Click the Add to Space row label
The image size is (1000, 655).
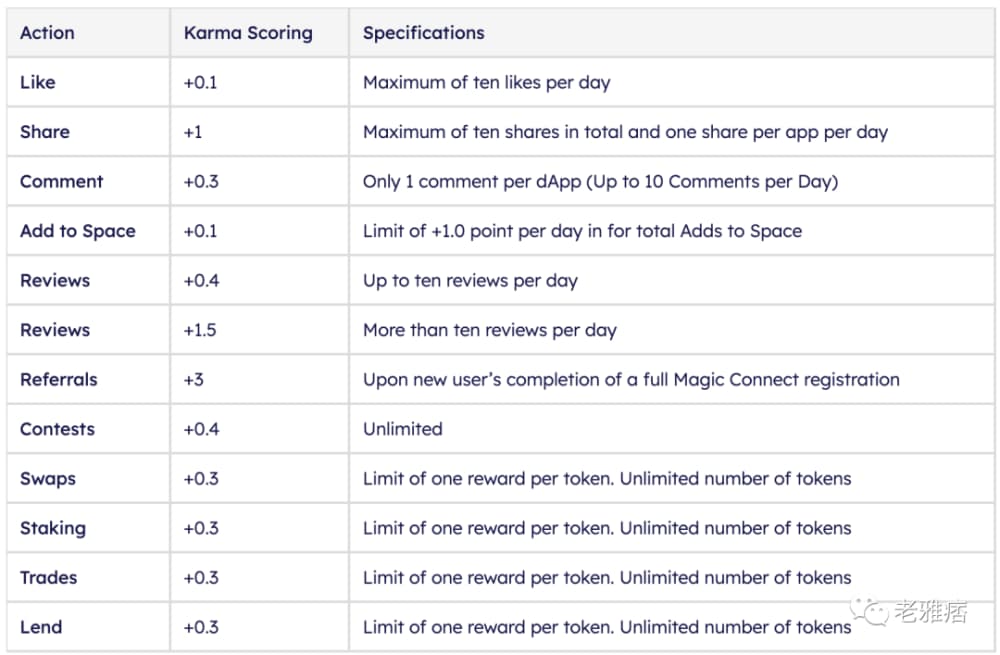pyautogui.click(x=77, y=231)
